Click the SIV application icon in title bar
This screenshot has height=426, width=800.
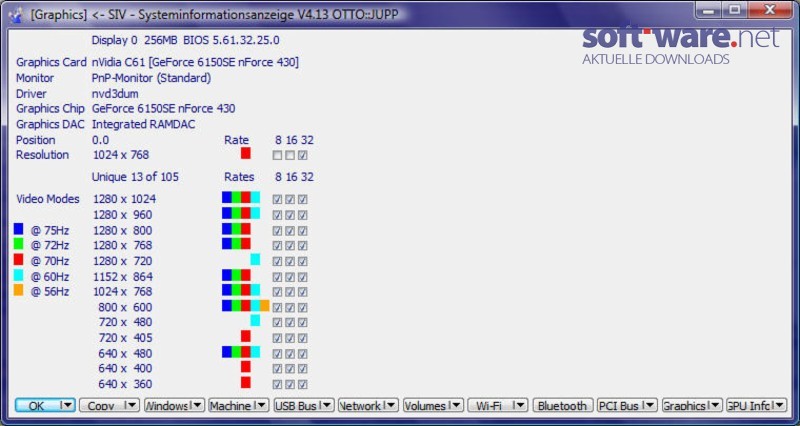coord(16,14)
